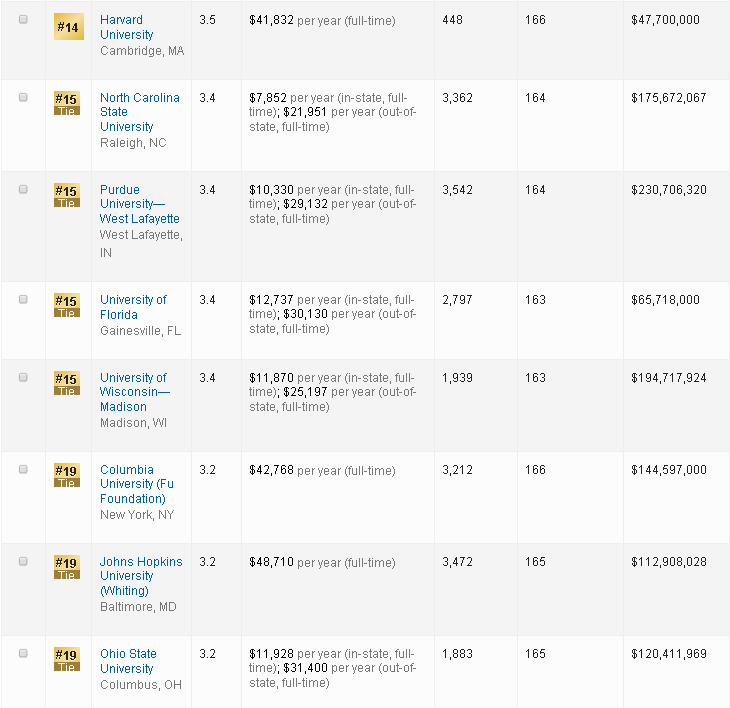Toggle the Ohio State University checkbox
Screen dimensions: 730x708
click(24, 653)
